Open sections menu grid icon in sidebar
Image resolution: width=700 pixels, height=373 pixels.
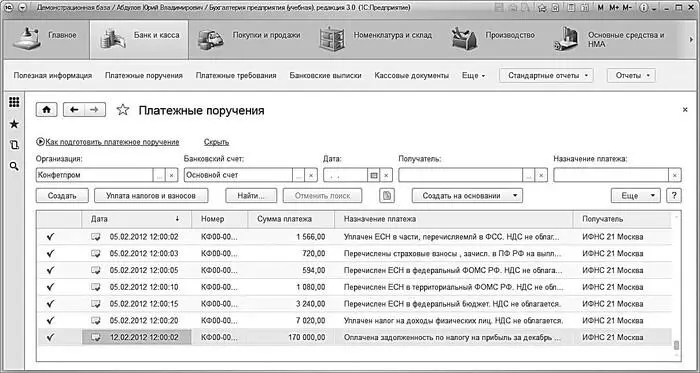[14, 102]
